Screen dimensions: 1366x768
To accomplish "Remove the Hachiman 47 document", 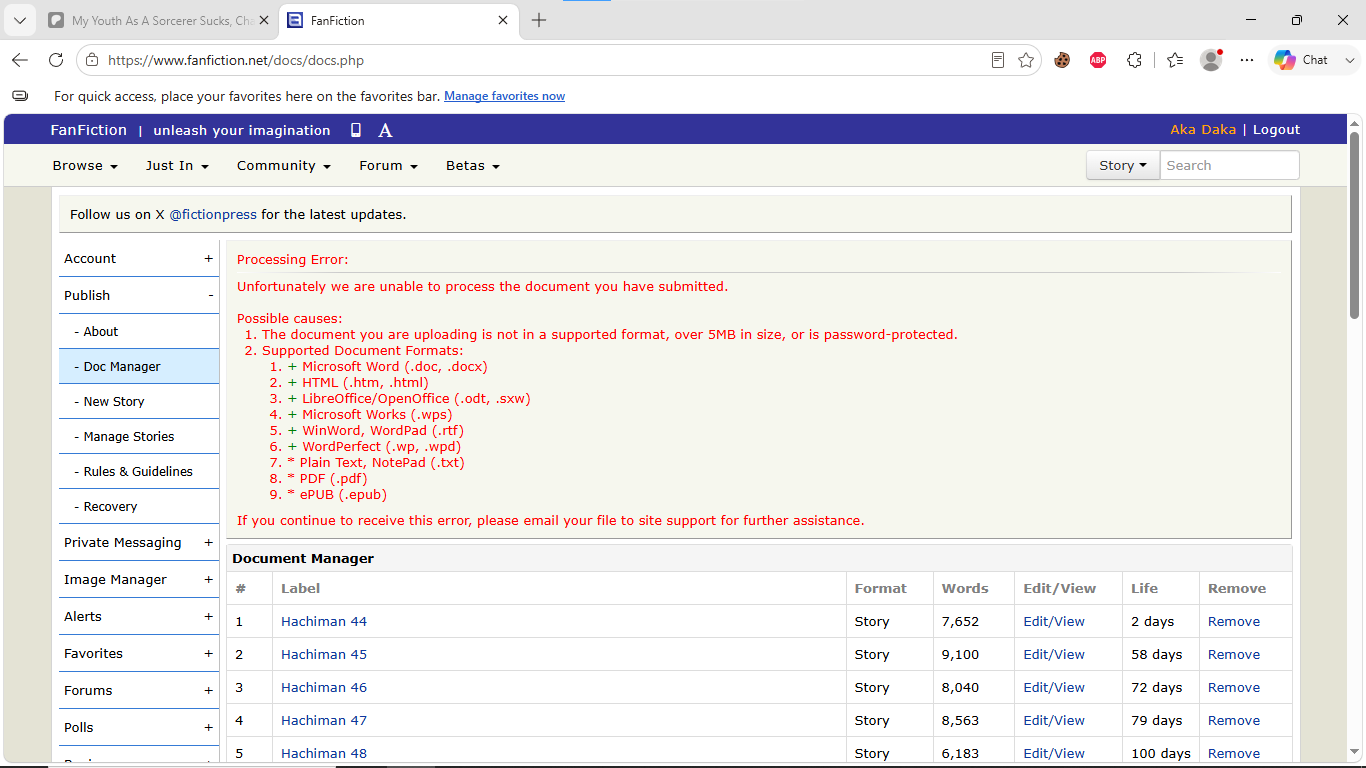I will (1234, 721).
